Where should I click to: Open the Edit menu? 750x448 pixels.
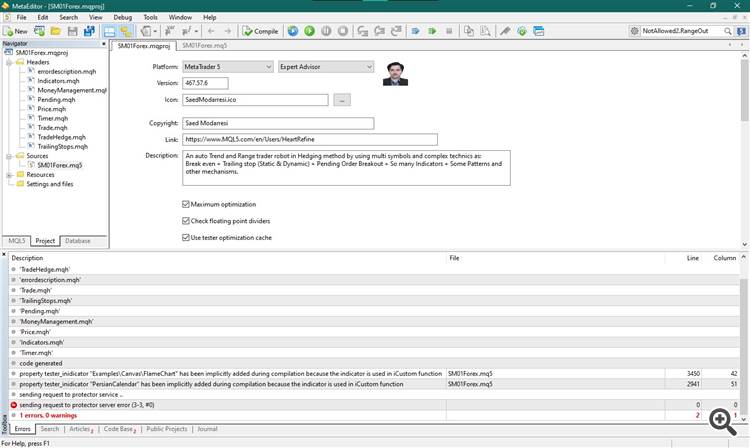coord(43,17)
